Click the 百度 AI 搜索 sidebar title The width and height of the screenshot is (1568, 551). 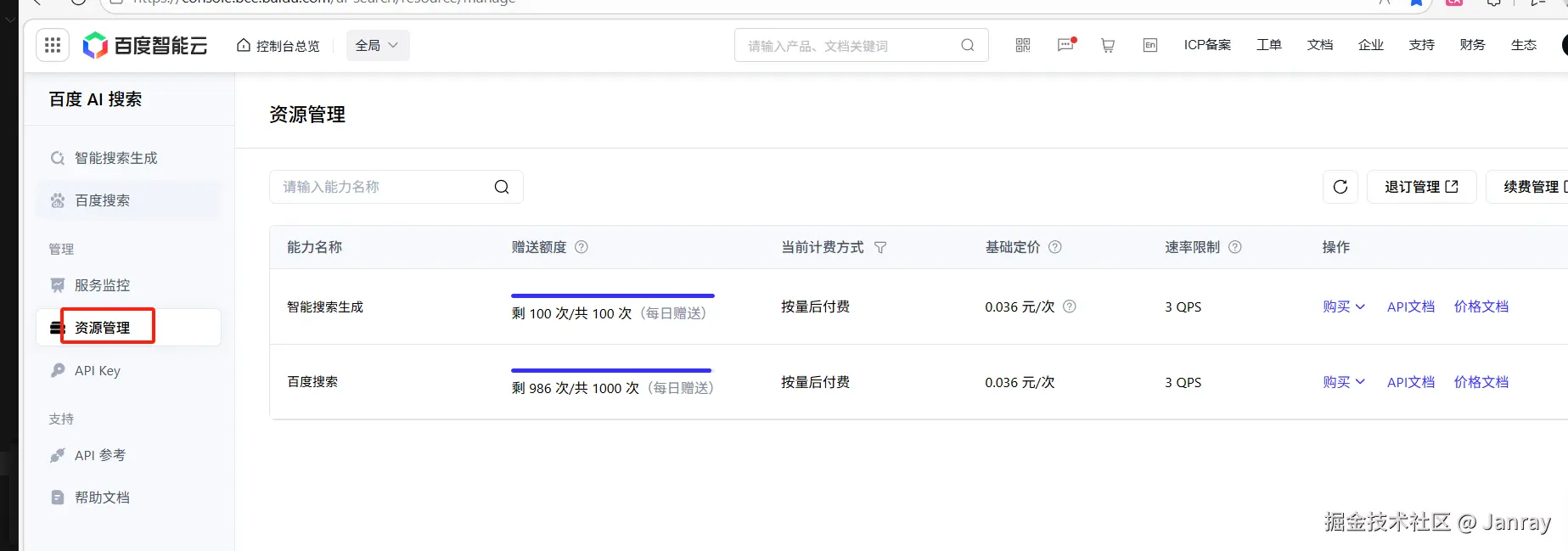[96, 99]
